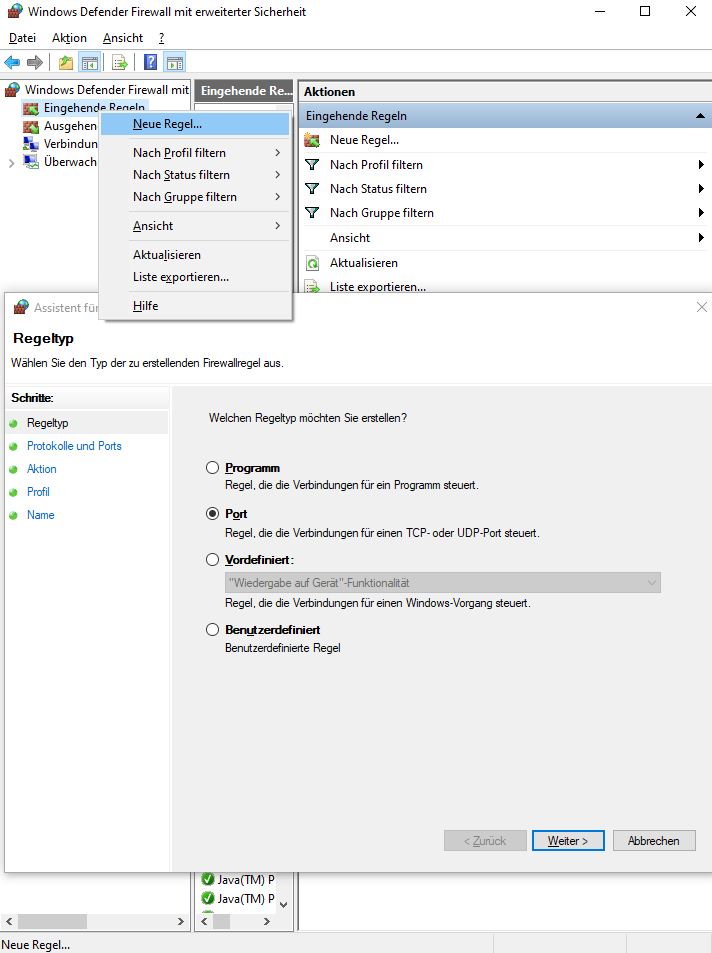Click the Überwachung monitor tree icon

tap(30, 162)
